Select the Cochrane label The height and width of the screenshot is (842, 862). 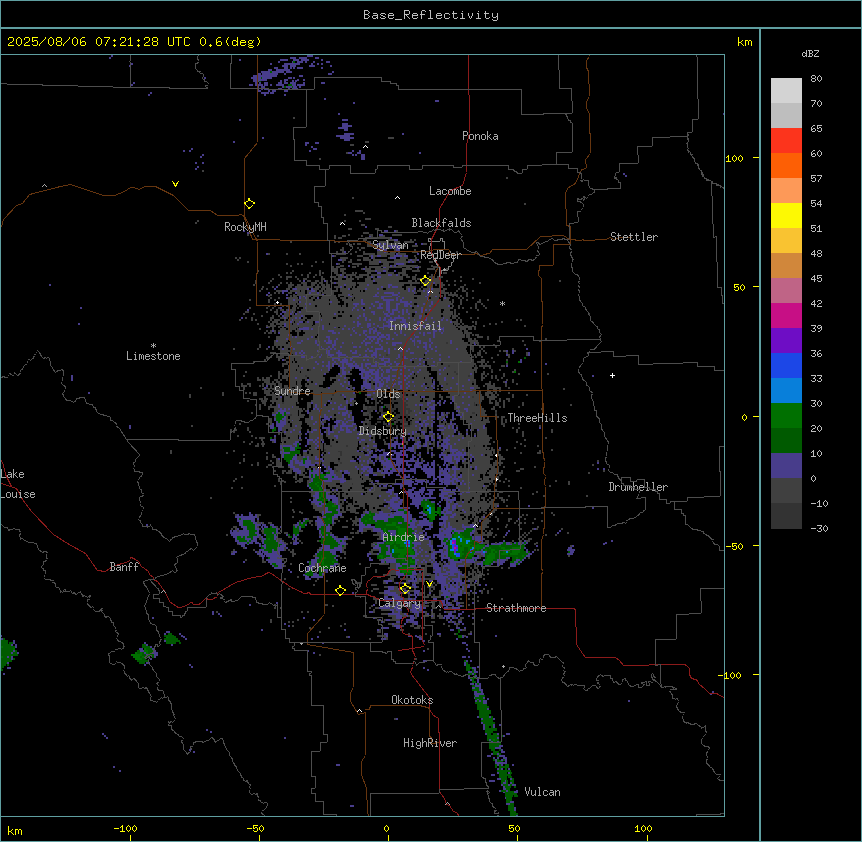coord(322,568)
